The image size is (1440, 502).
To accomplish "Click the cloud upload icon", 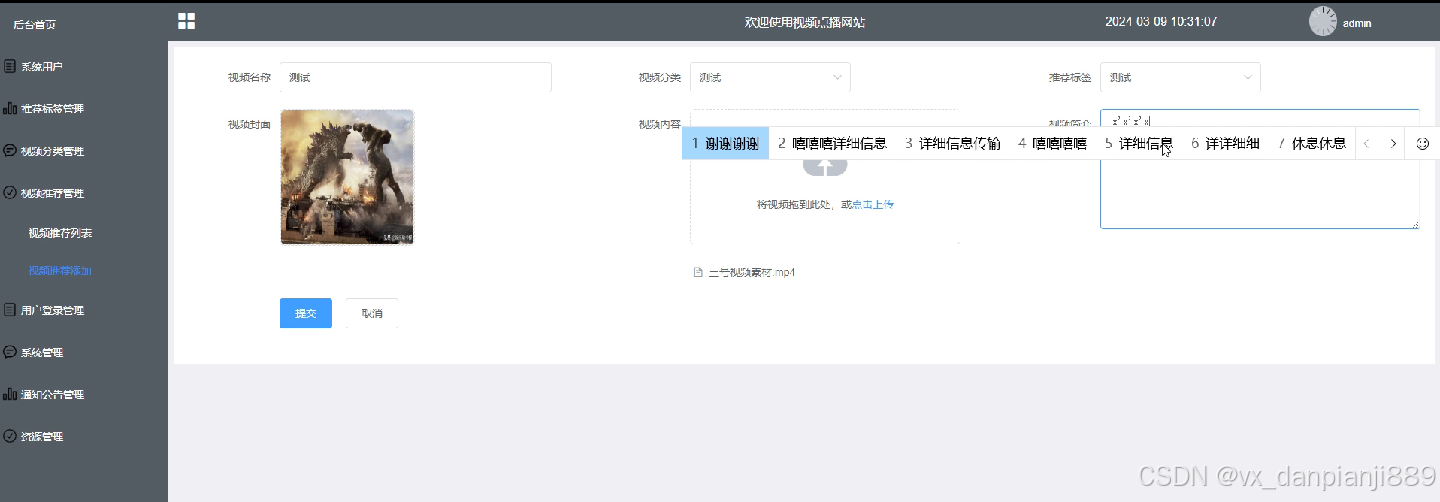I will point(825,165).
